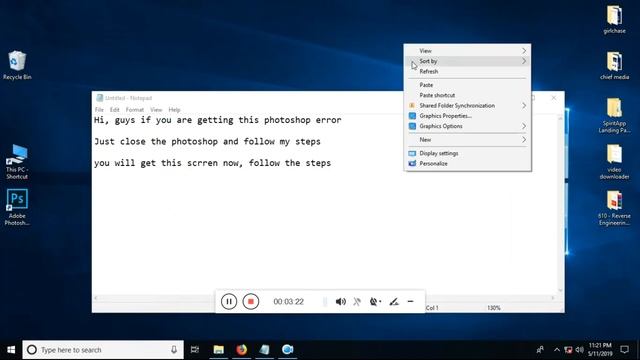
Task: Choose Paste shortcut in context menu
Action: (467, 95)
